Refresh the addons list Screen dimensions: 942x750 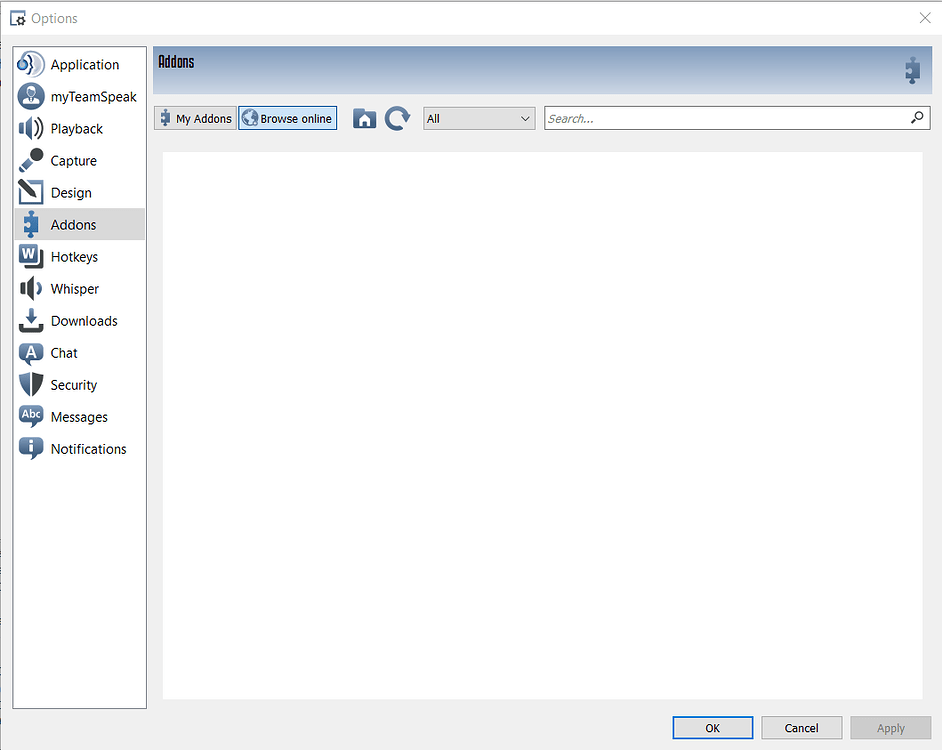[x=397, y=118]
